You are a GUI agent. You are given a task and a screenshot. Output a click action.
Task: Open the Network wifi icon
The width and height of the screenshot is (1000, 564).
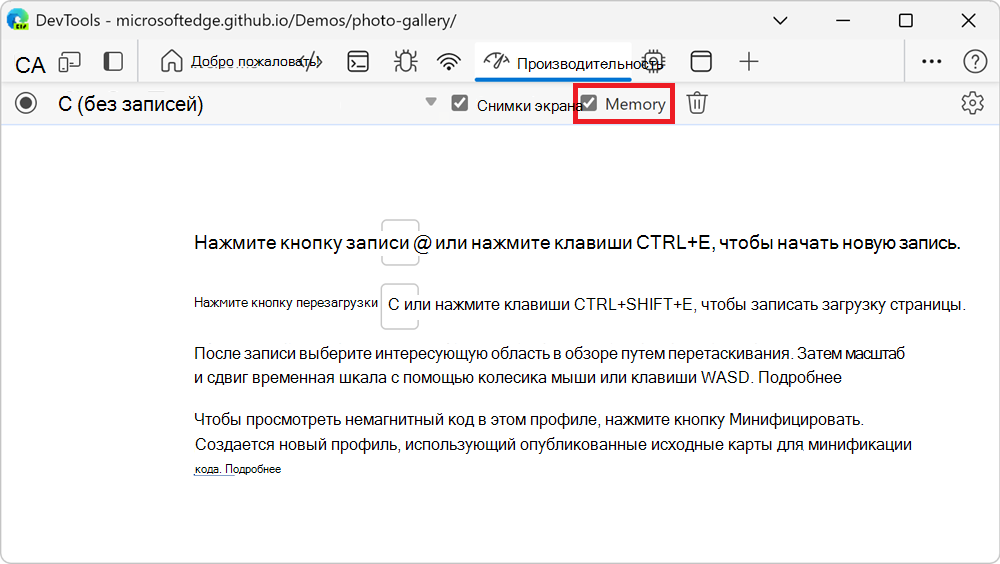449,62
